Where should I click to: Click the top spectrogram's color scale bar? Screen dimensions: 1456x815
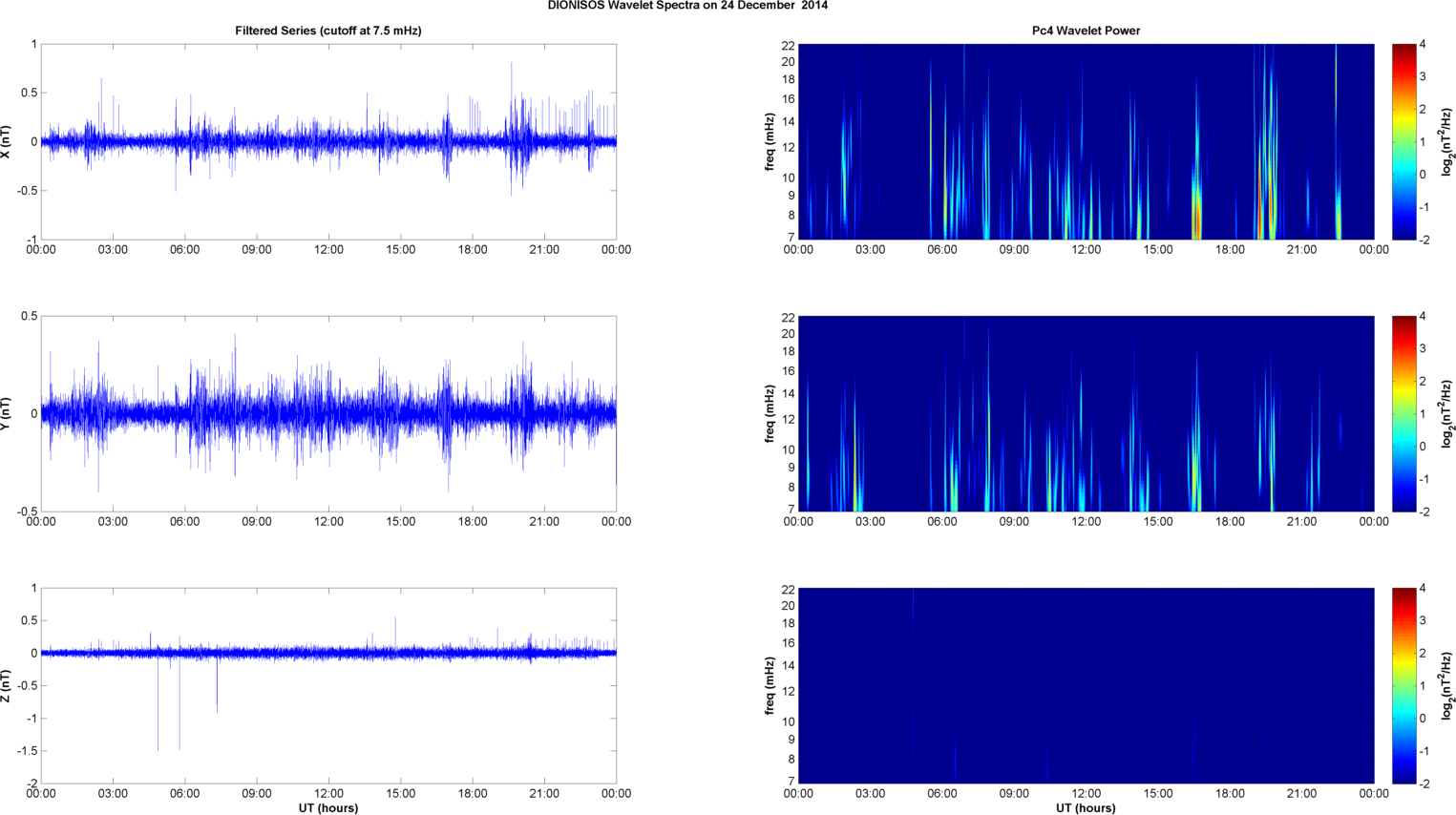coord(1403,141)
